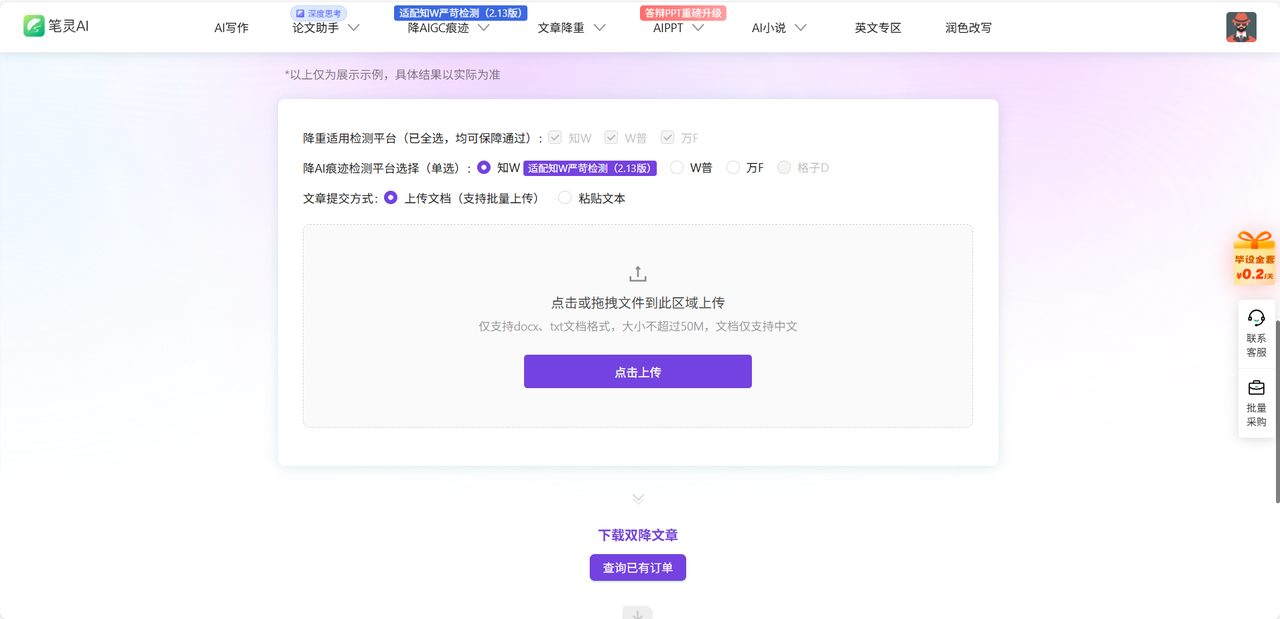Toggle the W普 checkbox for 降重

611,138
